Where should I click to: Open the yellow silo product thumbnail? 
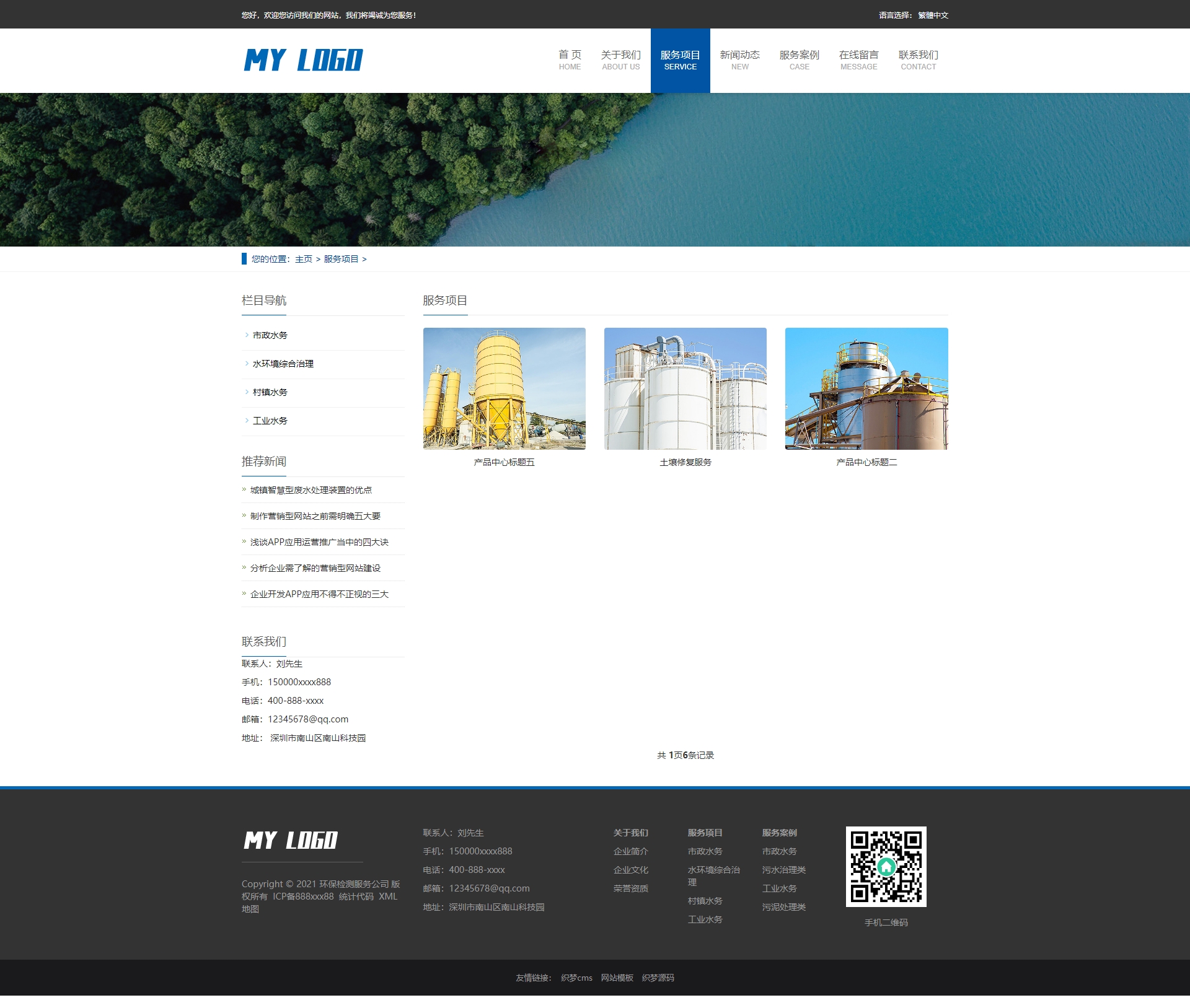504,388
